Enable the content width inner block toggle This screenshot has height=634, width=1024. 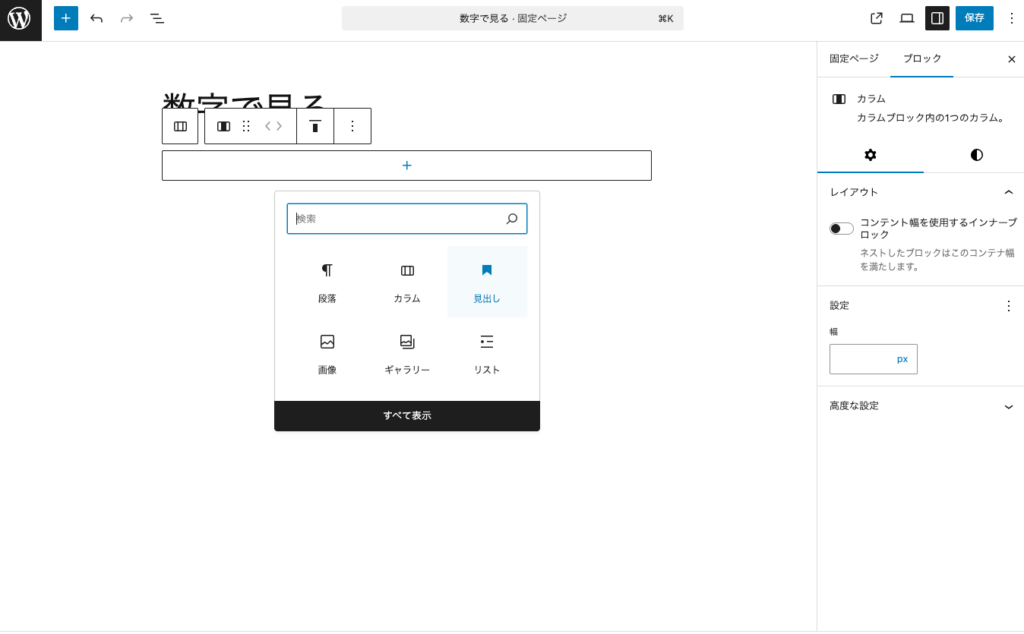pyautogui.click(x=840, y=227)
